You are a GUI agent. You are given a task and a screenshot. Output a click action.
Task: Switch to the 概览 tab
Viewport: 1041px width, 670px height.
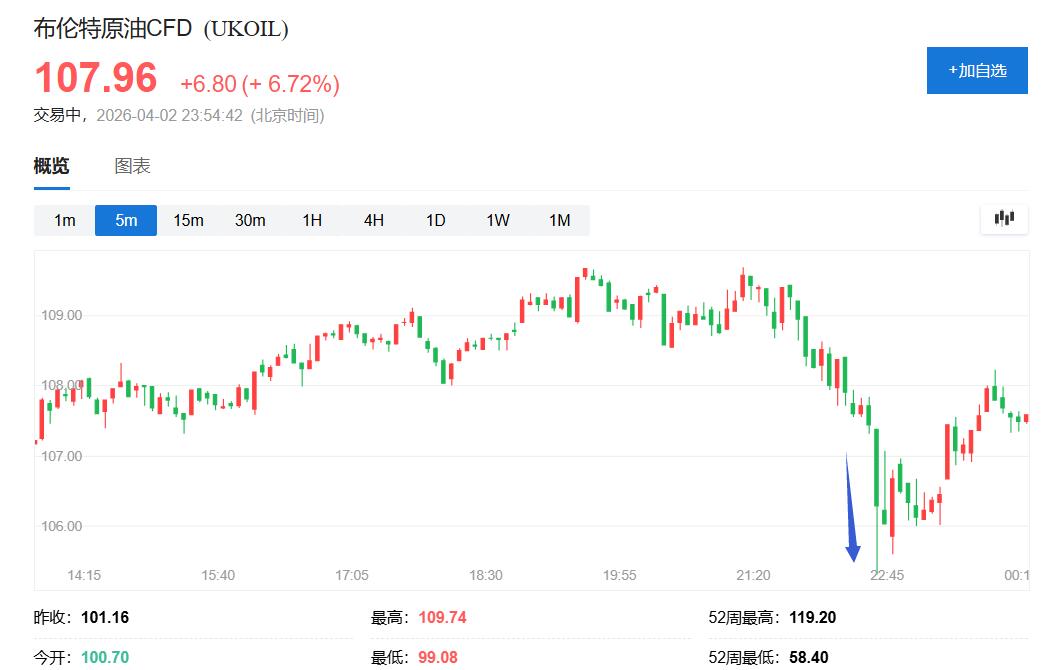(52, 166)
